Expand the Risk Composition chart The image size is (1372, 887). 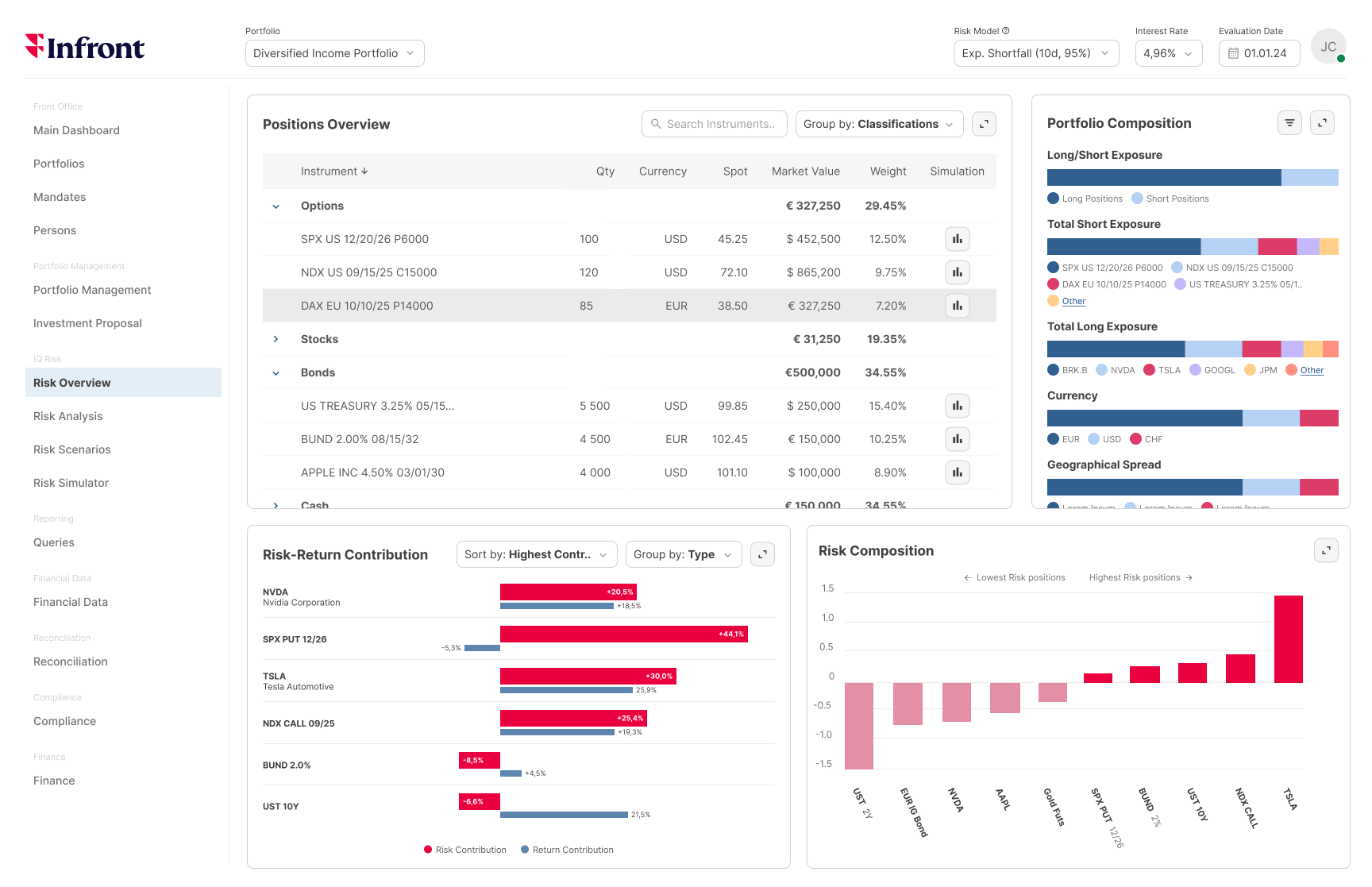[x=1326, y=550]
